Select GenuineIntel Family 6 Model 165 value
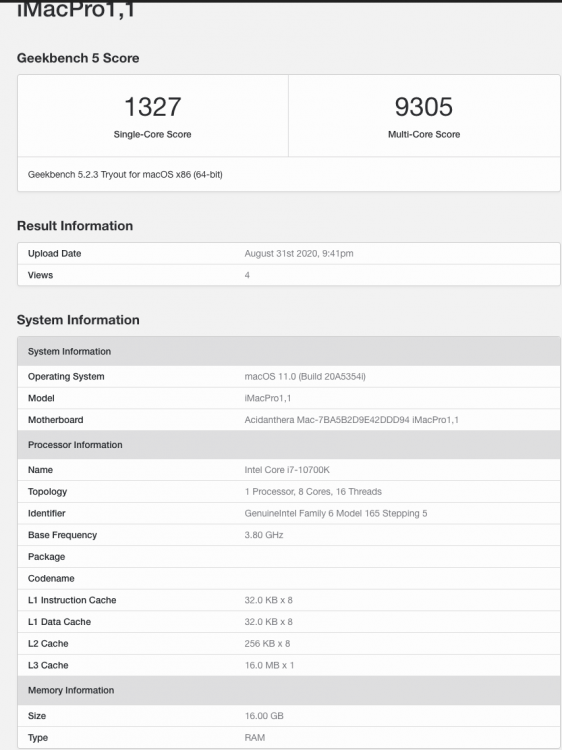The height and width of the screenshot is (750, 562). click(x=336, y=513)
